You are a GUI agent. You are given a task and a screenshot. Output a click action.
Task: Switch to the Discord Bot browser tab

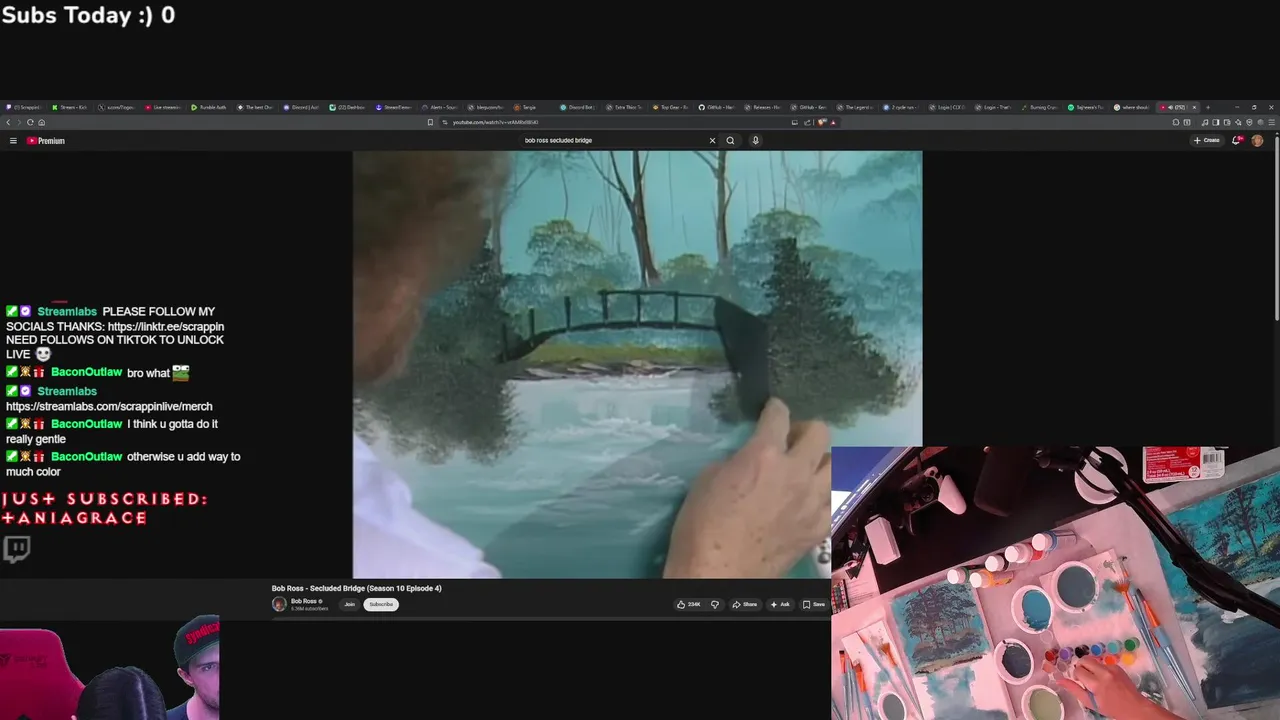tap(576, 107)
